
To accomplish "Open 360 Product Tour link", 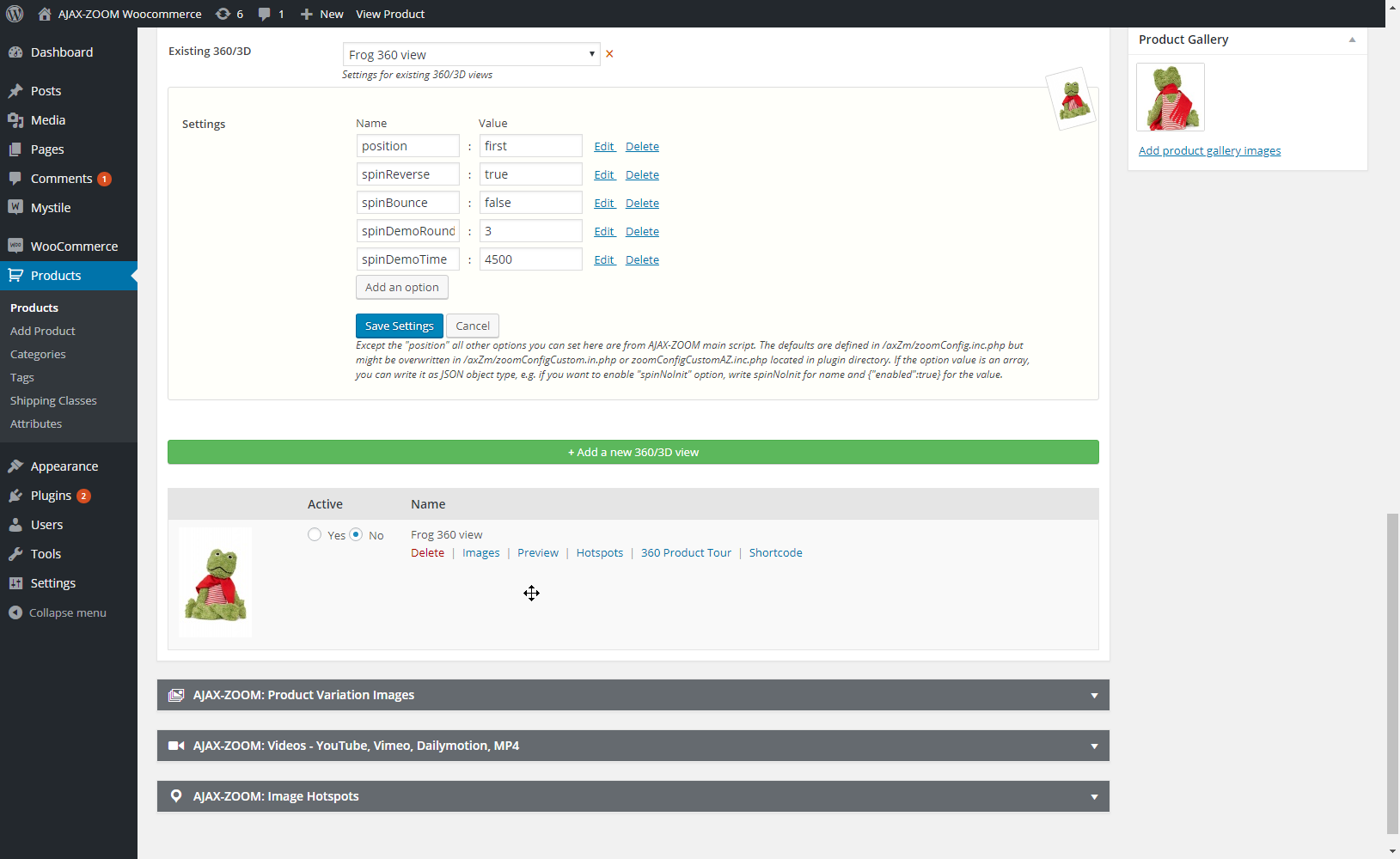I will 686,552.
